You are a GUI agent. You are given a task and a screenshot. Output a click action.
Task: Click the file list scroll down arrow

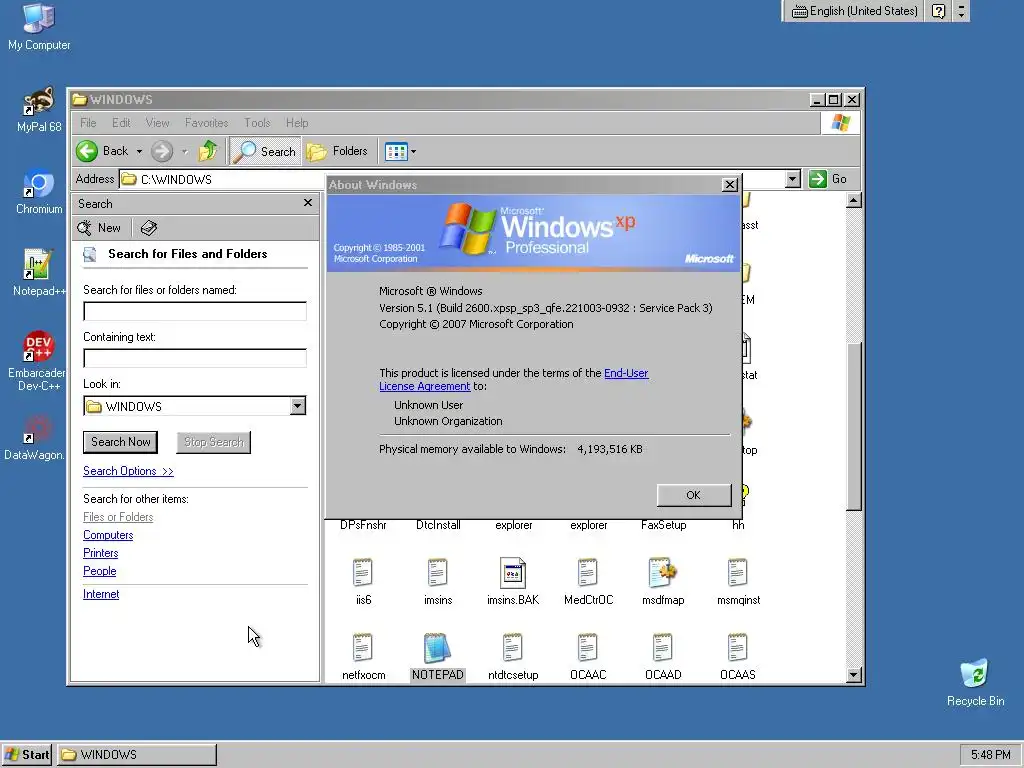tap(854, 675)
